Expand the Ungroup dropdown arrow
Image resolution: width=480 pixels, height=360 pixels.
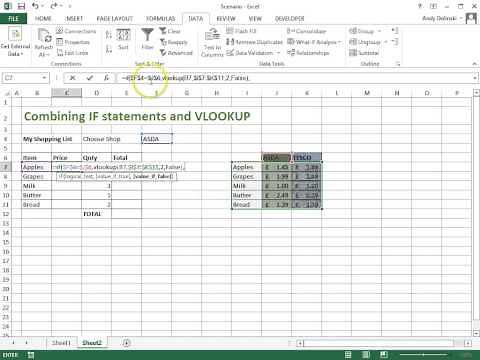(x=386, y=42)
